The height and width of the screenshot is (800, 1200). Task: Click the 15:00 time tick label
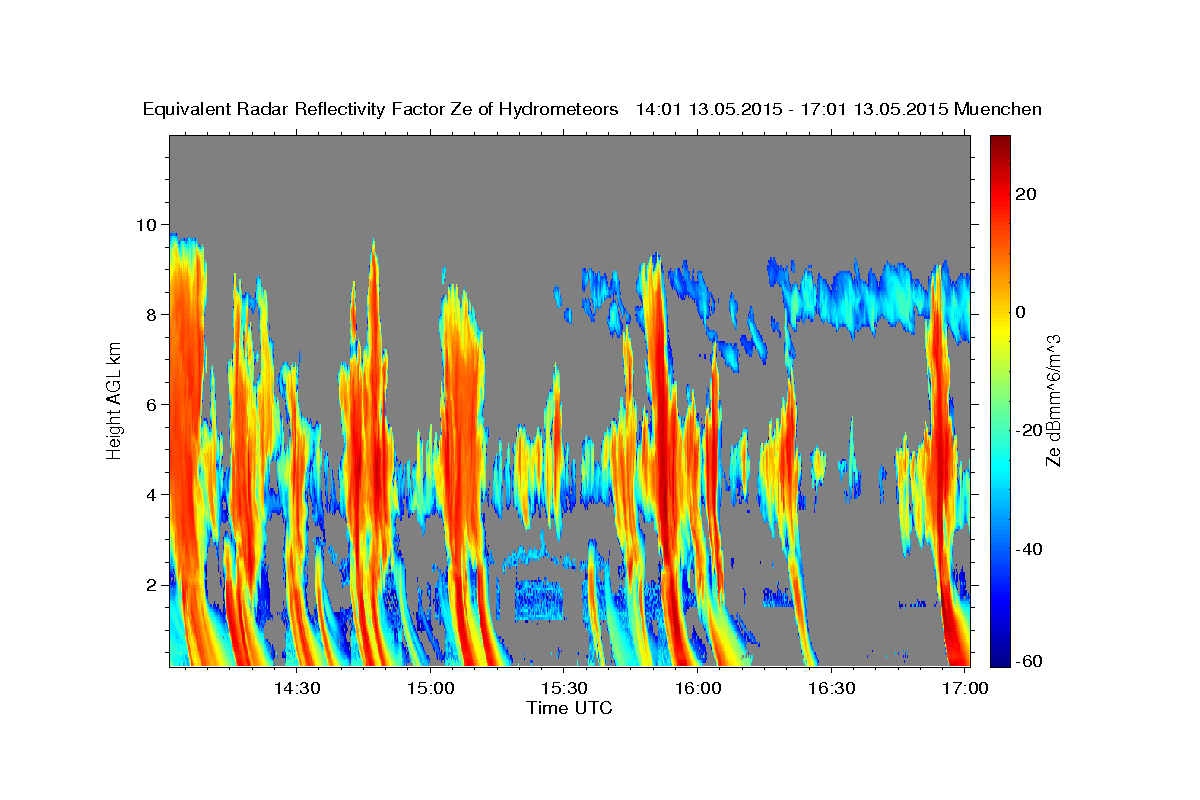point(431,689)
